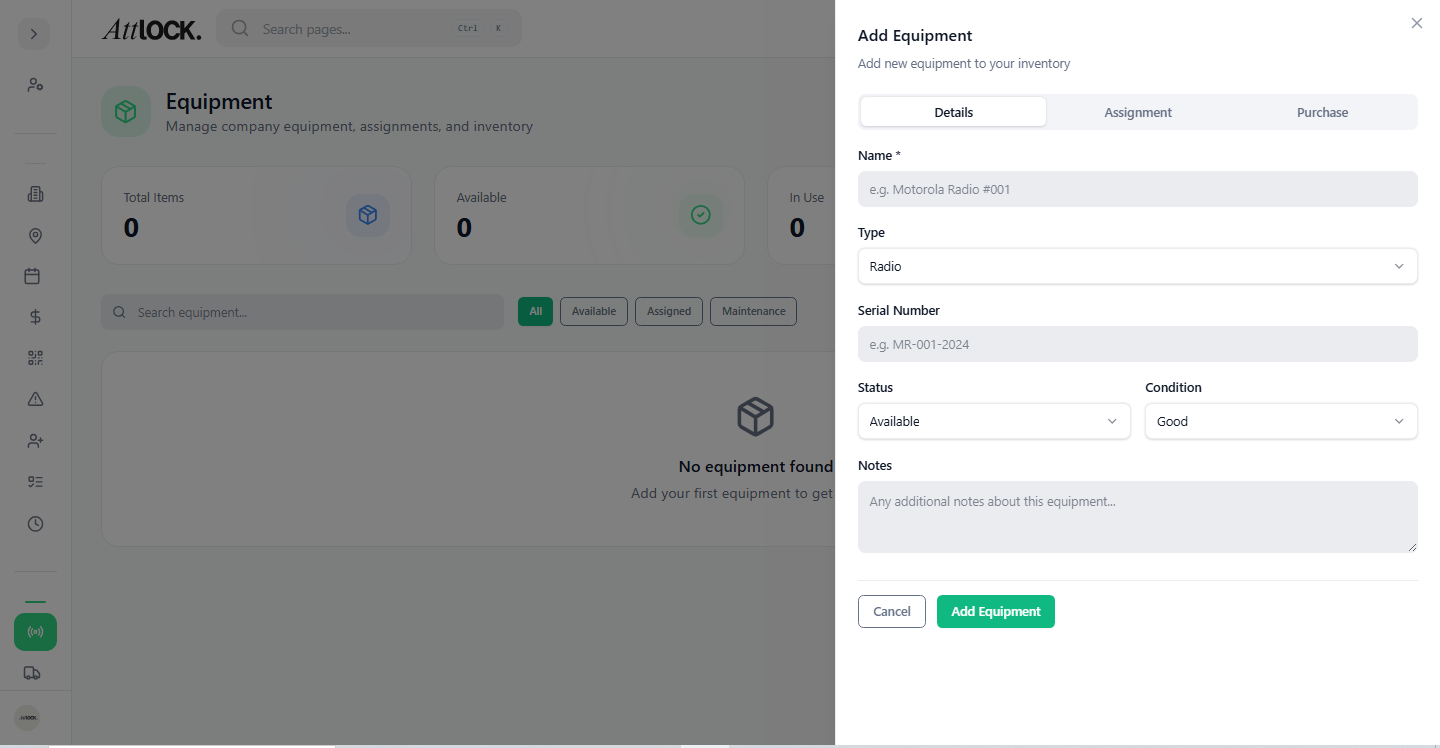Open the Type dropdown showing Radio
The image size is (1440, 748).
[1137, 266]
